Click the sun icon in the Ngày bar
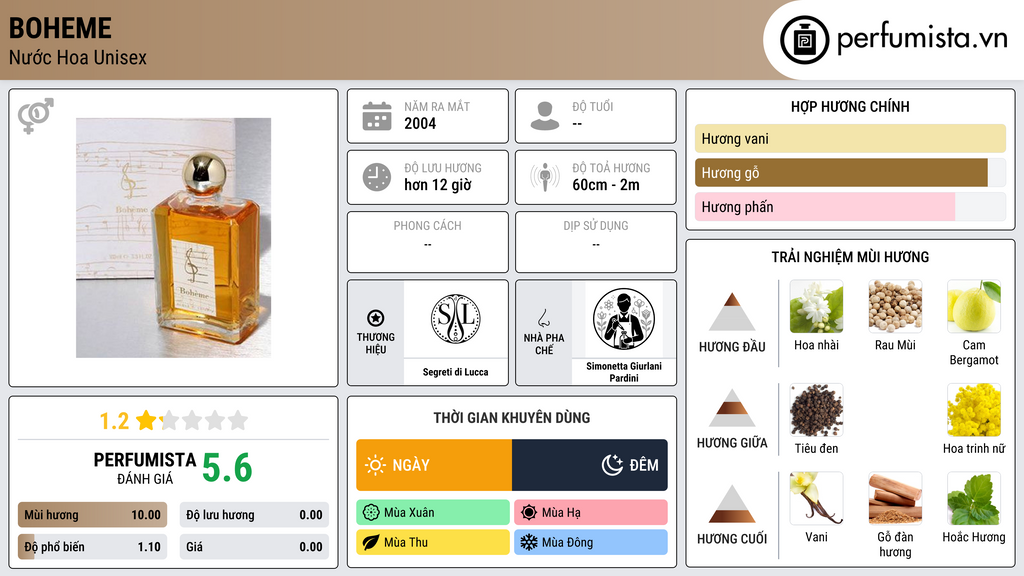This screenshot has width=1024, height=576. (376, 465)
